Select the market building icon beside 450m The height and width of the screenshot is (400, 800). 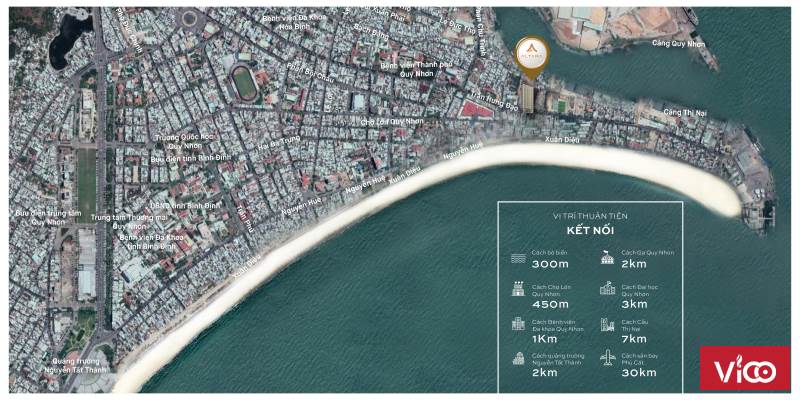(518, 291)
